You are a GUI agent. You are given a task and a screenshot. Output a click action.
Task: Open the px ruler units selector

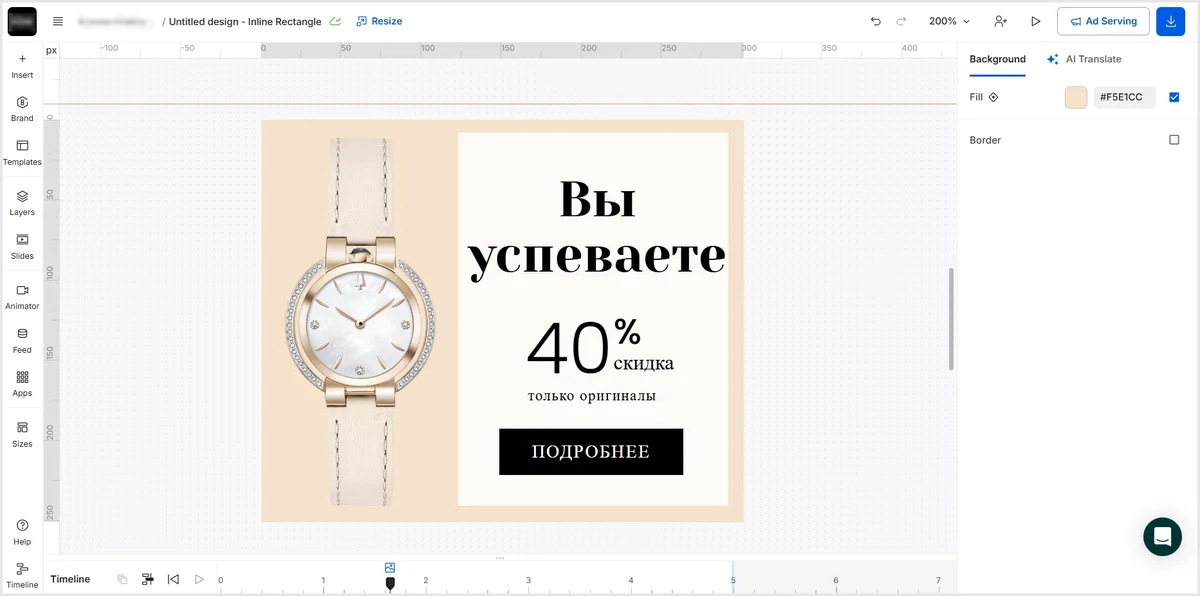point(51,49)
